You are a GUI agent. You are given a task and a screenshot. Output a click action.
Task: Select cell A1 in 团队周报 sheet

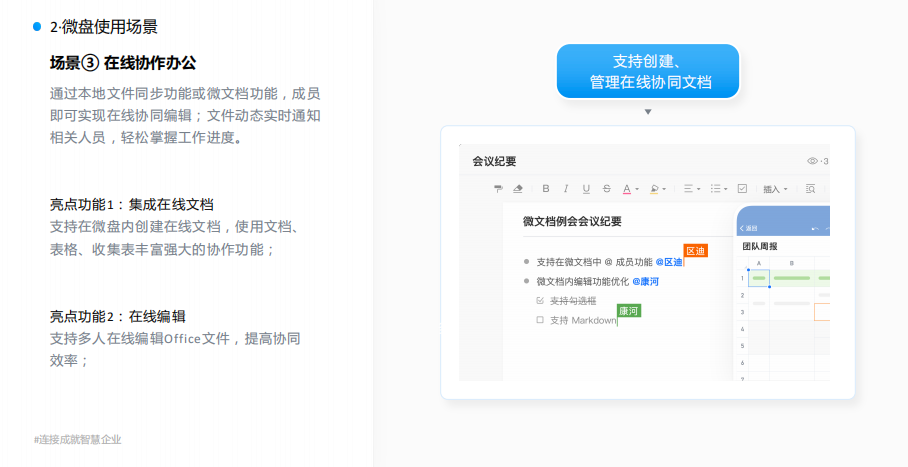click(x=759, y=277)
